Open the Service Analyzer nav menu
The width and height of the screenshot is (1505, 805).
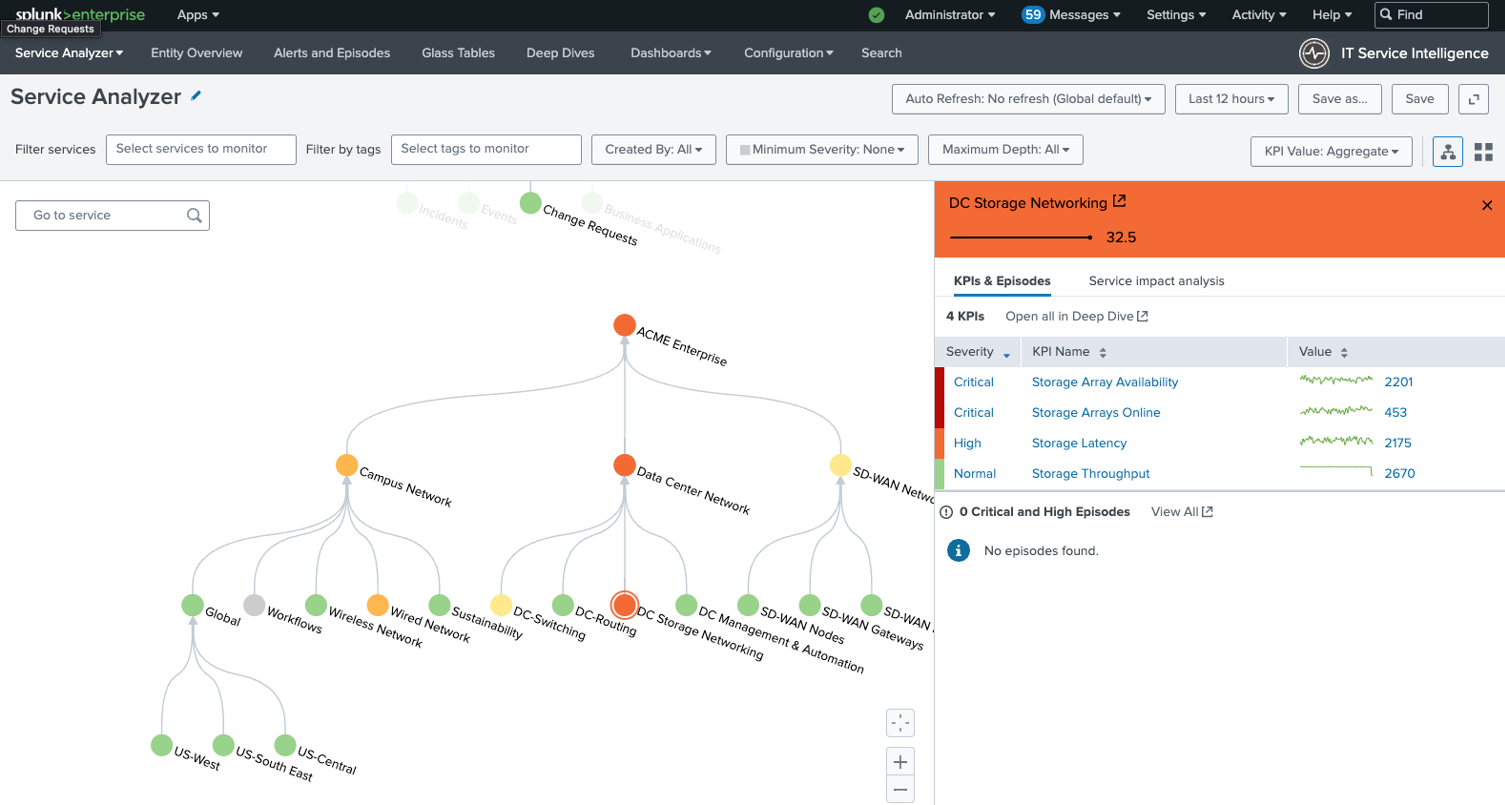tap(69, 53)
